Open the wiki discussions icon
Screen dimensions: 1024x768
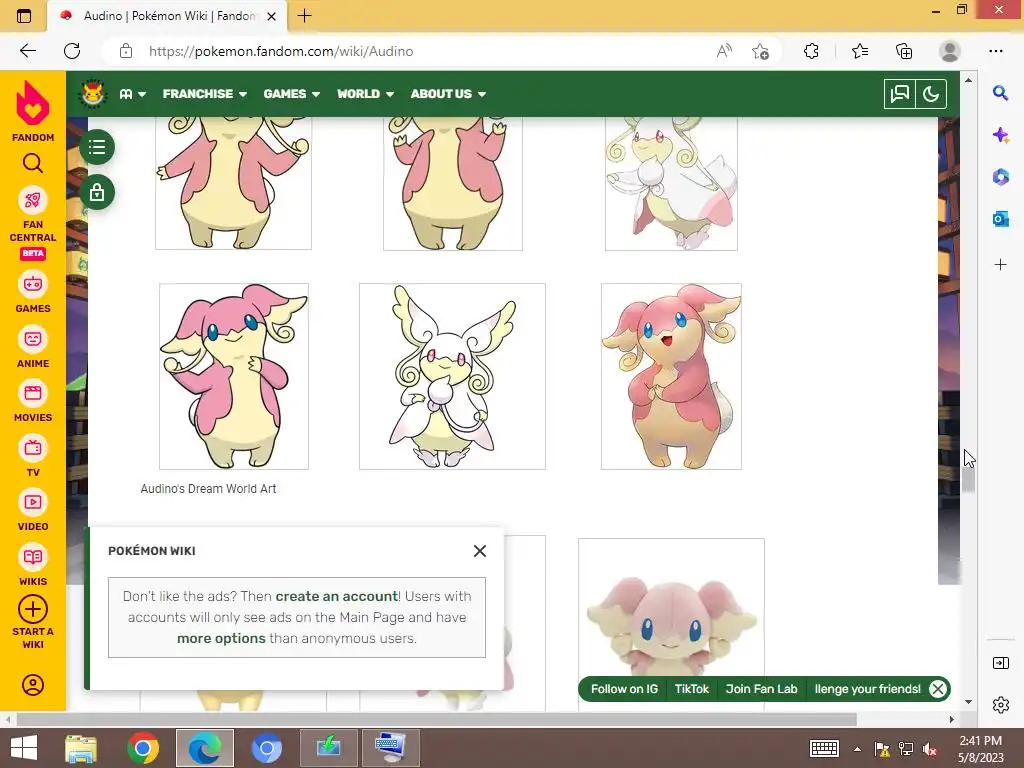click(x=899, y=94)
